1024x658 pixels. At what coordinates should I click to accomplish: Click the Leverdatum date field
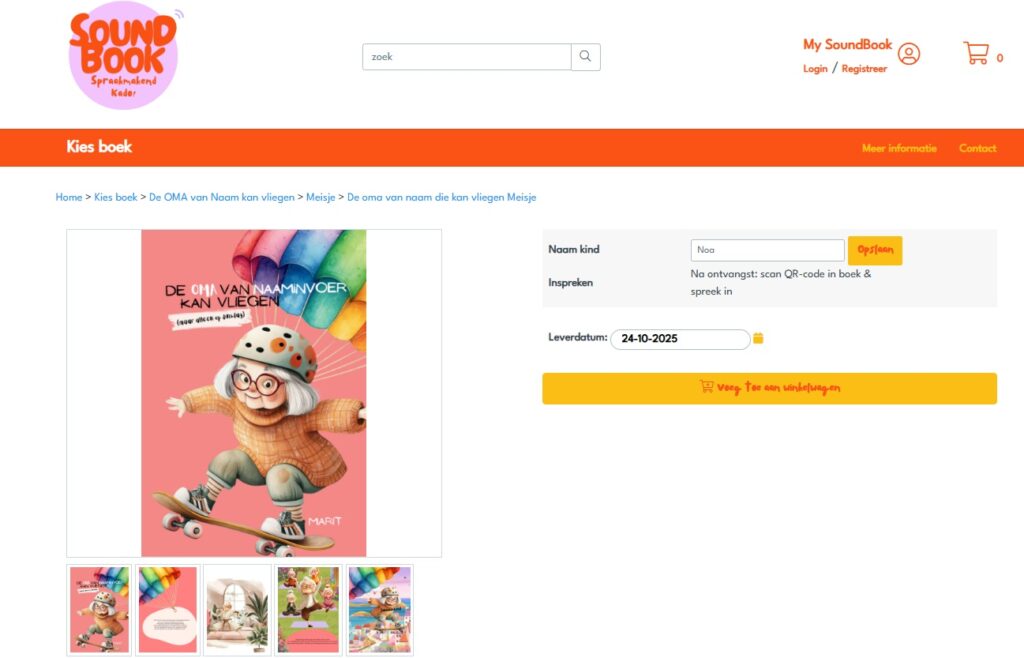click(x=680, y=339)
